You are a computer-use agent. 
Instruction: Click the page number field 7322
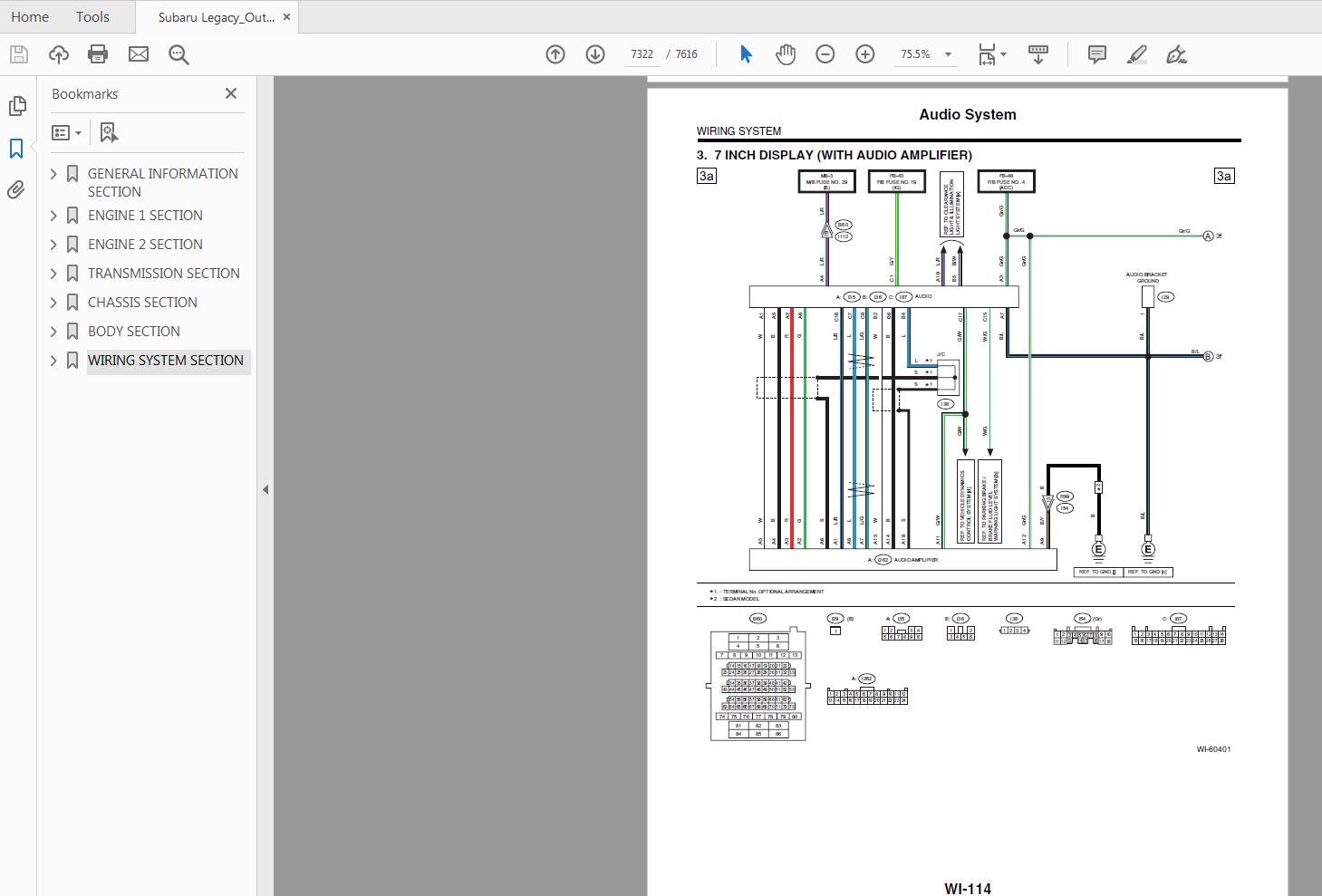tap(642, 54)
